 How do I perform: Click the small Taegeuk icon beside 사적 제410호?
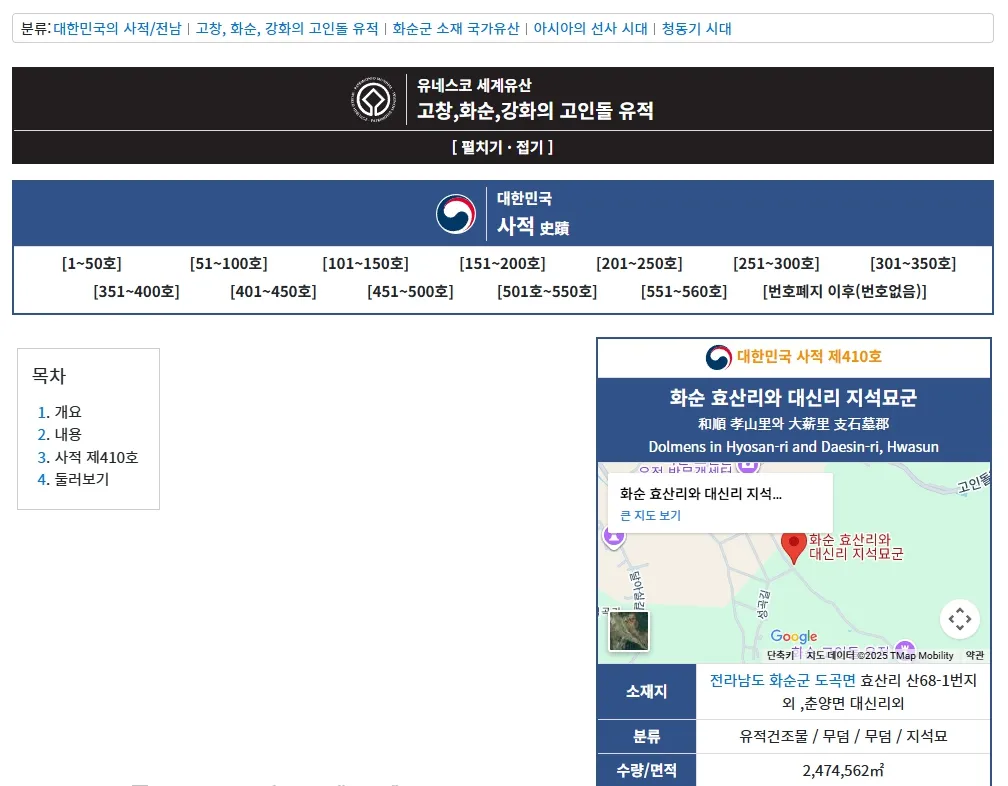[x=718, y=357]
